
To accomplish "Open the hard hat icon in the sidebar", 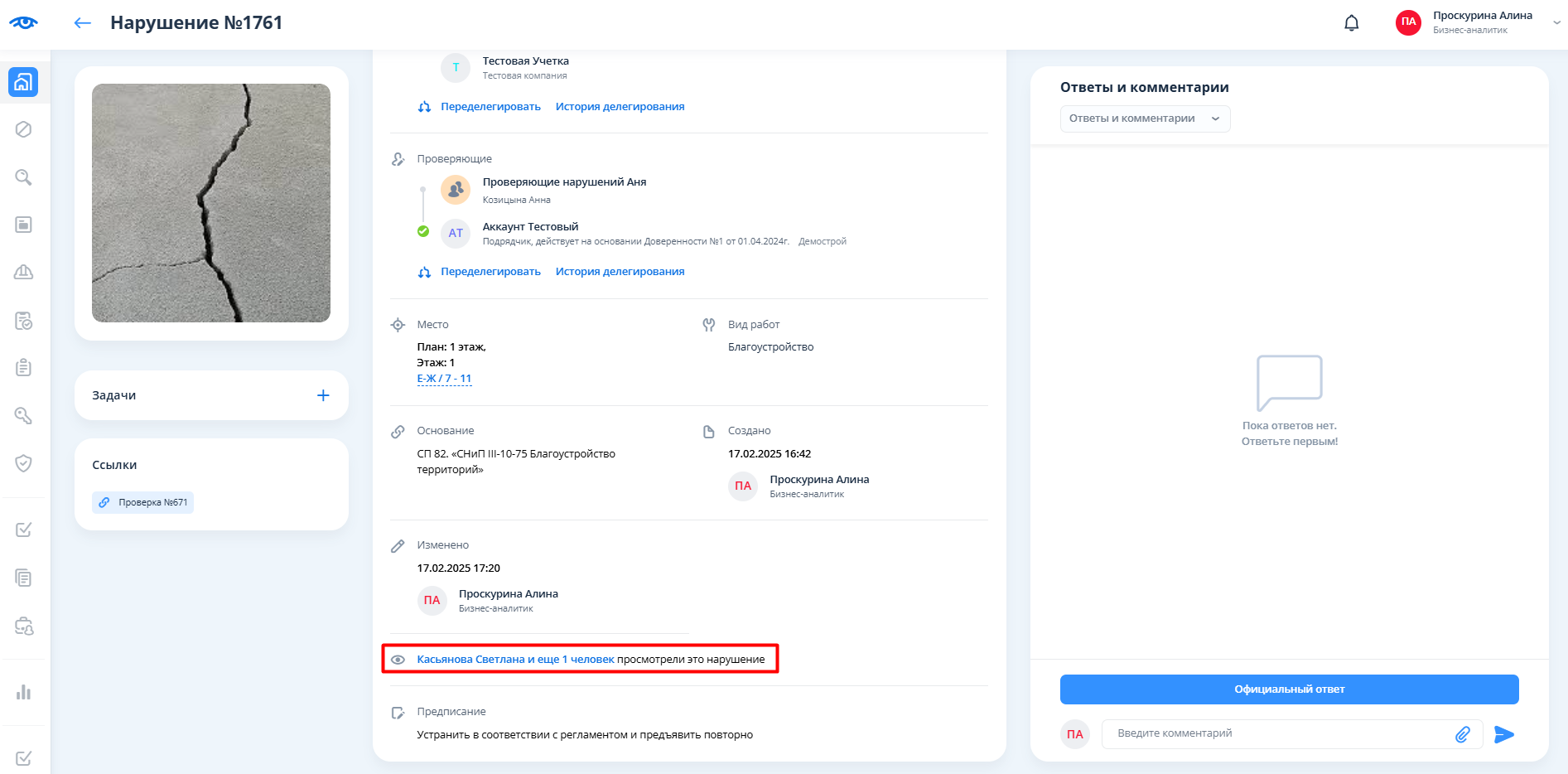I will click(x=23, y=272).
